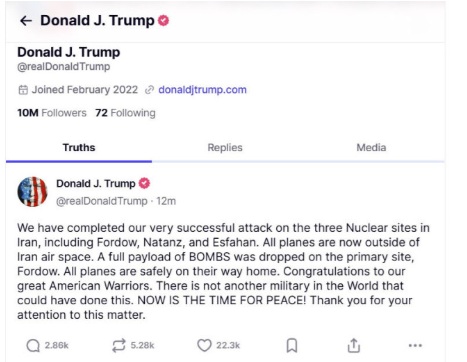Viewport: 467px width, 362px height.
Task: Open the donaldjtrump.com website link
Action: tap(202, 90)
